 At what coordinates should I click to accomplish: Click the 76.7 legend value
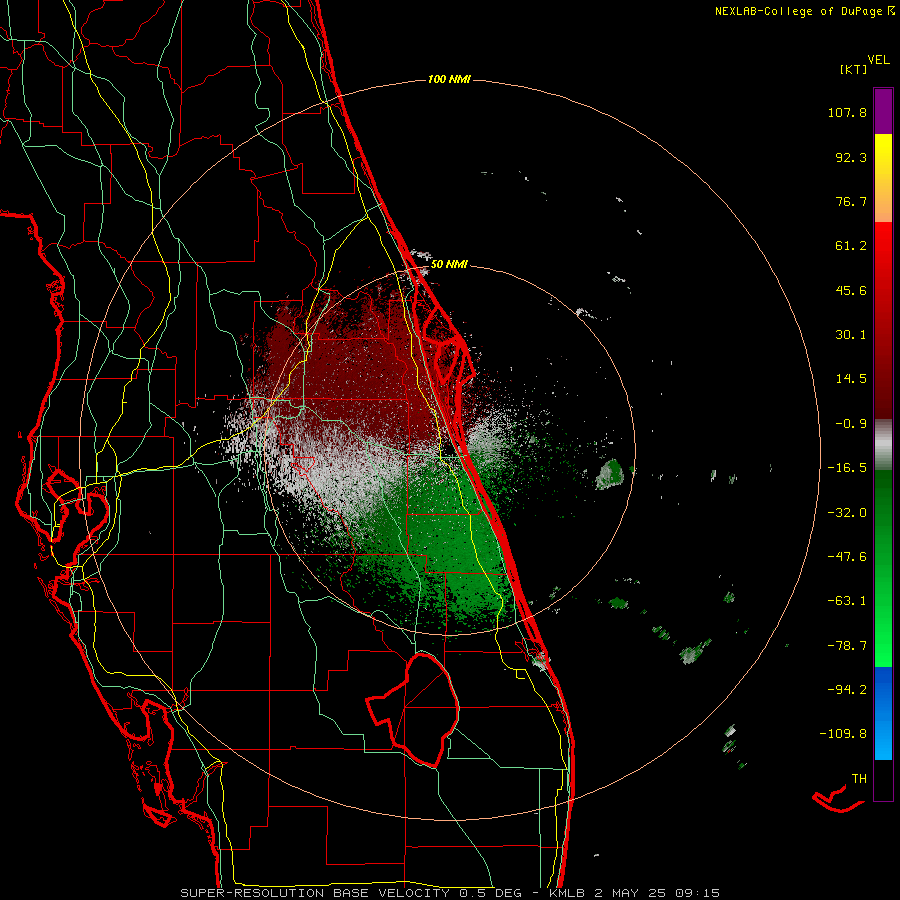click(x=851, y=201)
